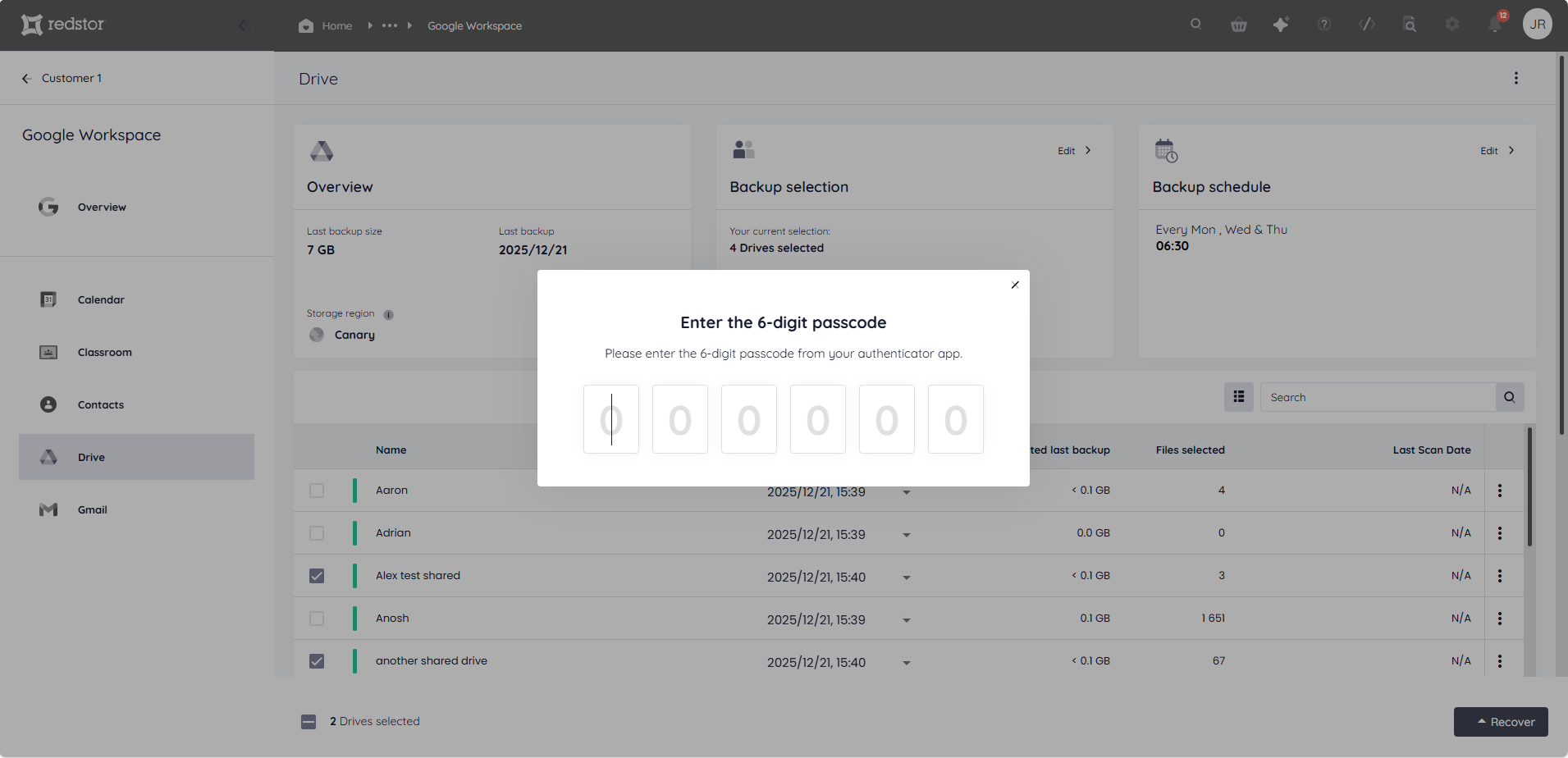Click the Recover button
The width and height of the screenshot is (1568, 758).
[1501, 722]
